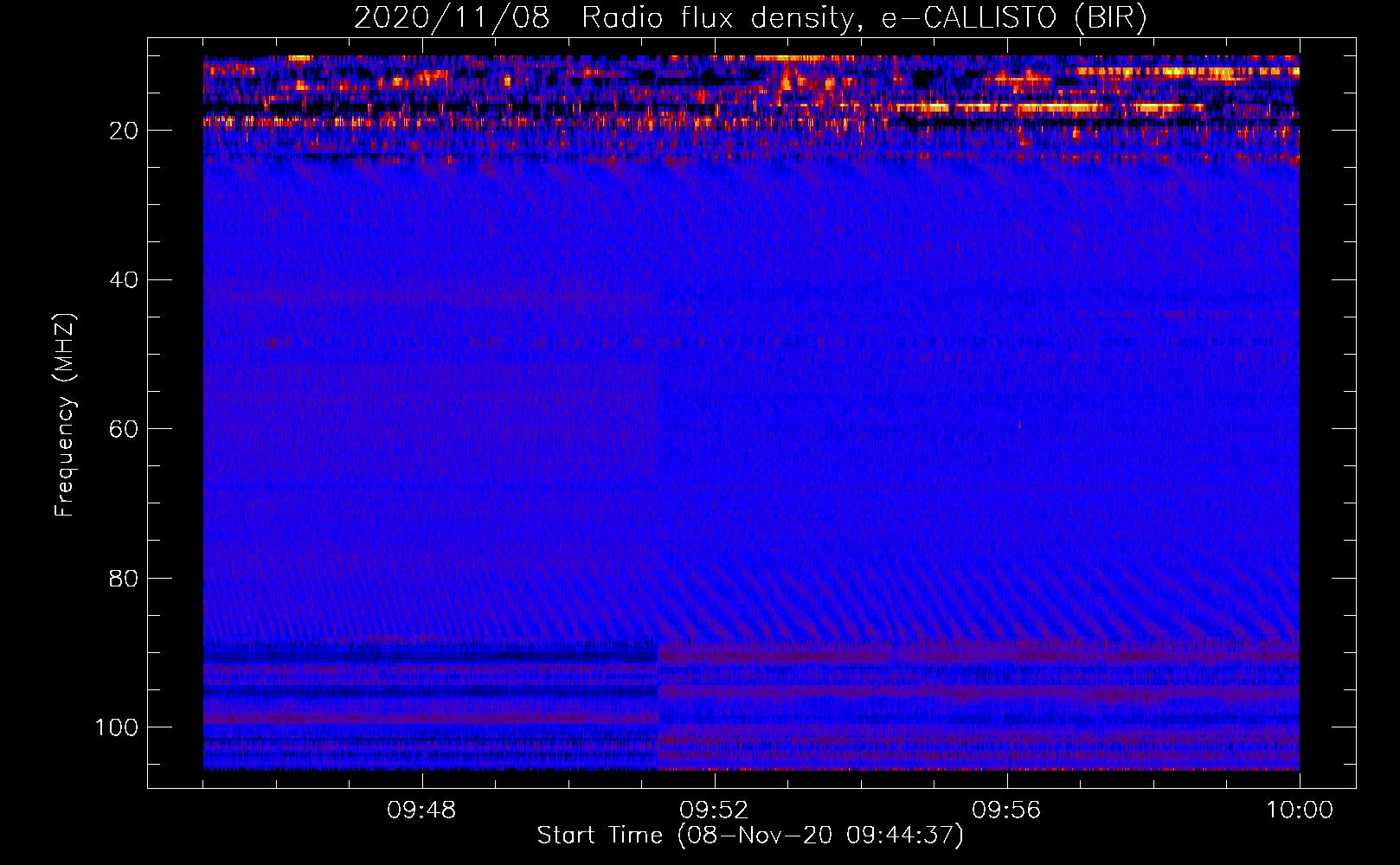Click the '100' frequency tick label
The height and width of the screenshot is (865, 1400).
pyautogui.click(x=117, y=727)
